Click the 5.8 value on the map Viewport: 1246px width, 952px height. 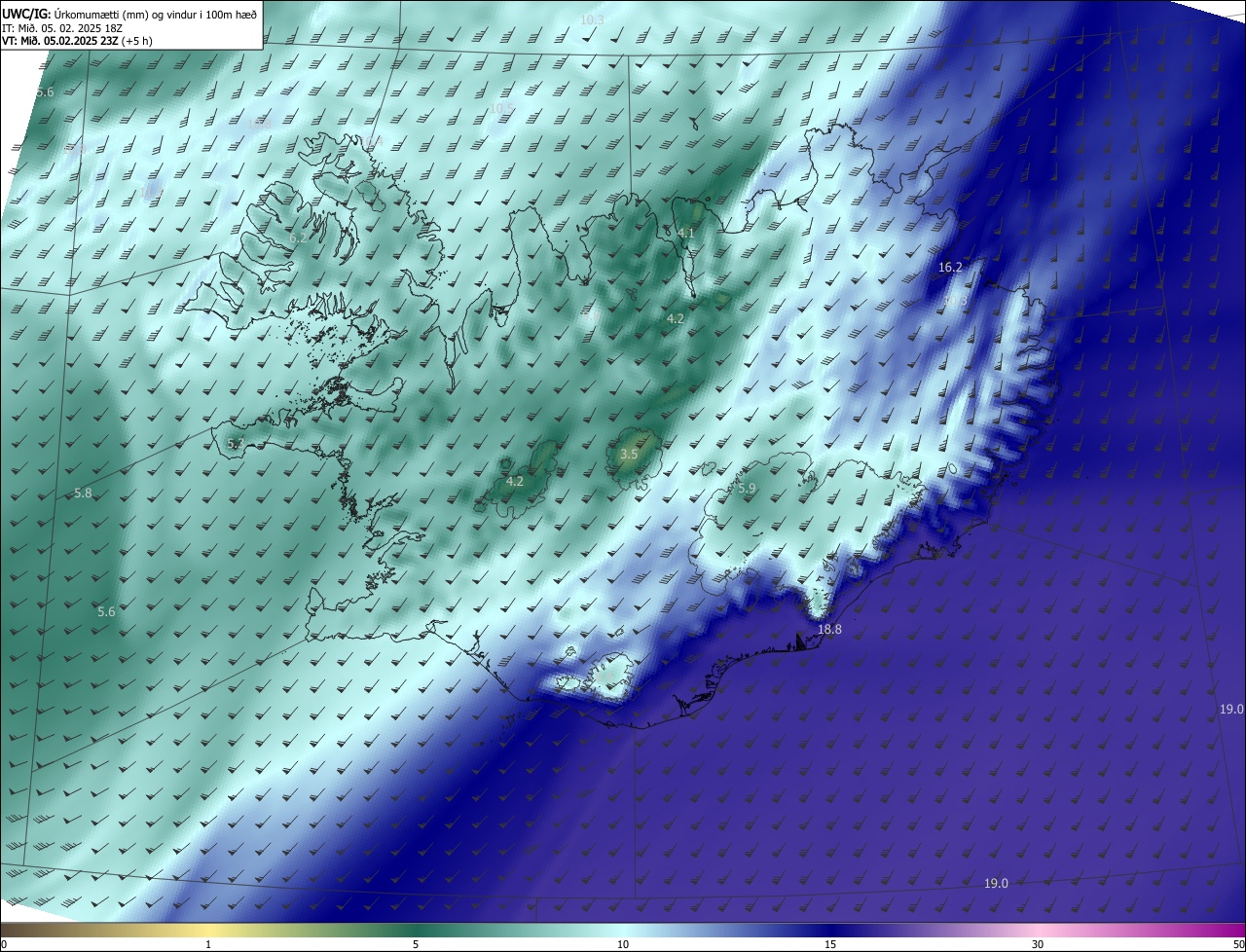coord(83,494)
